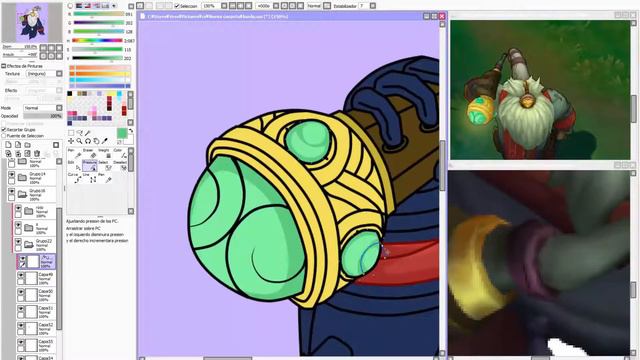Image resolution: width=640 pixels, height=360 pixels.
Task: Hide the Grupo22 folder layer
Action: pyautogui.click(x=18, y=242)
